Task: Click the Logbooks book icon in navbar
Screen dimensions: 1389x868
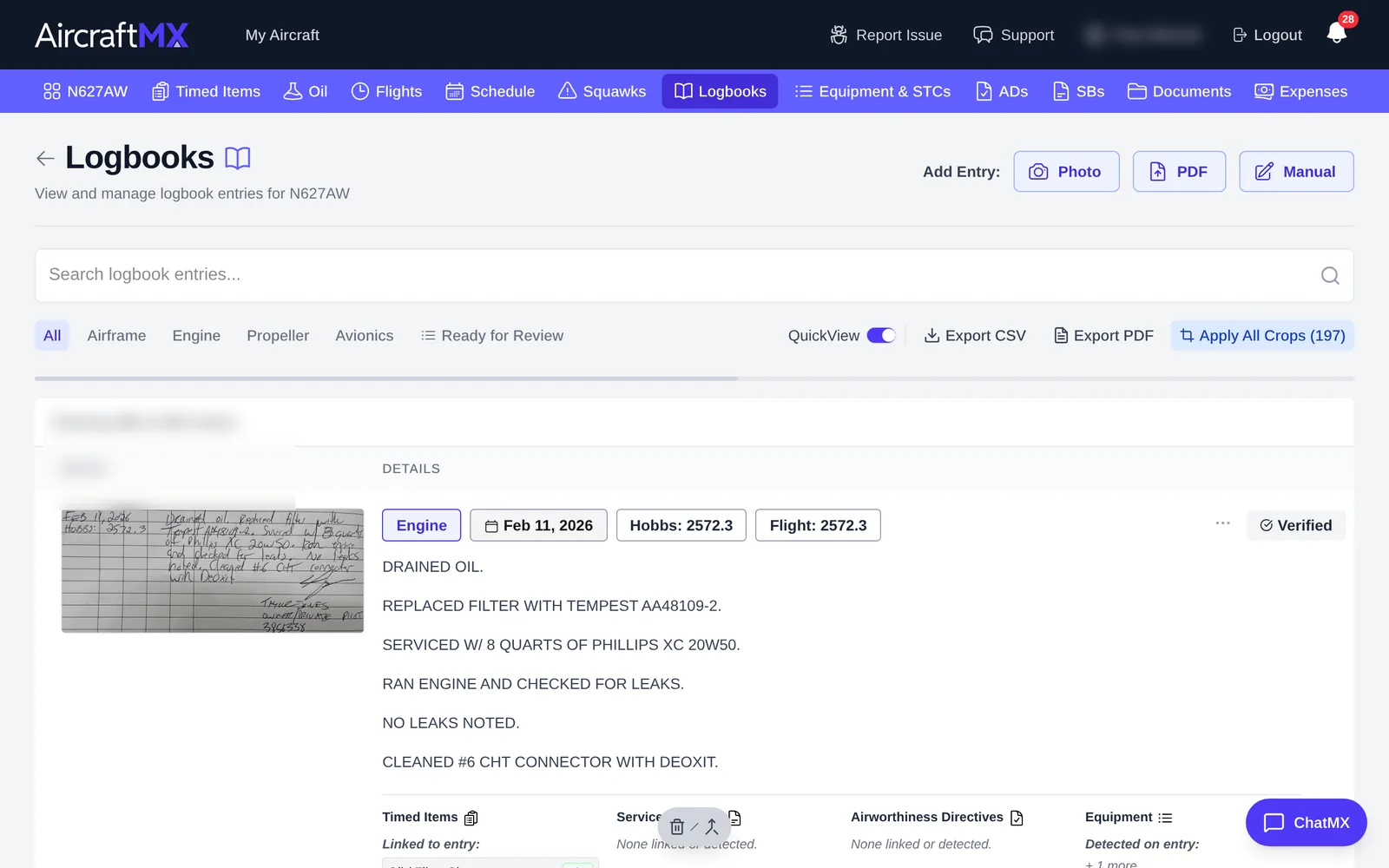Action: 683,91
